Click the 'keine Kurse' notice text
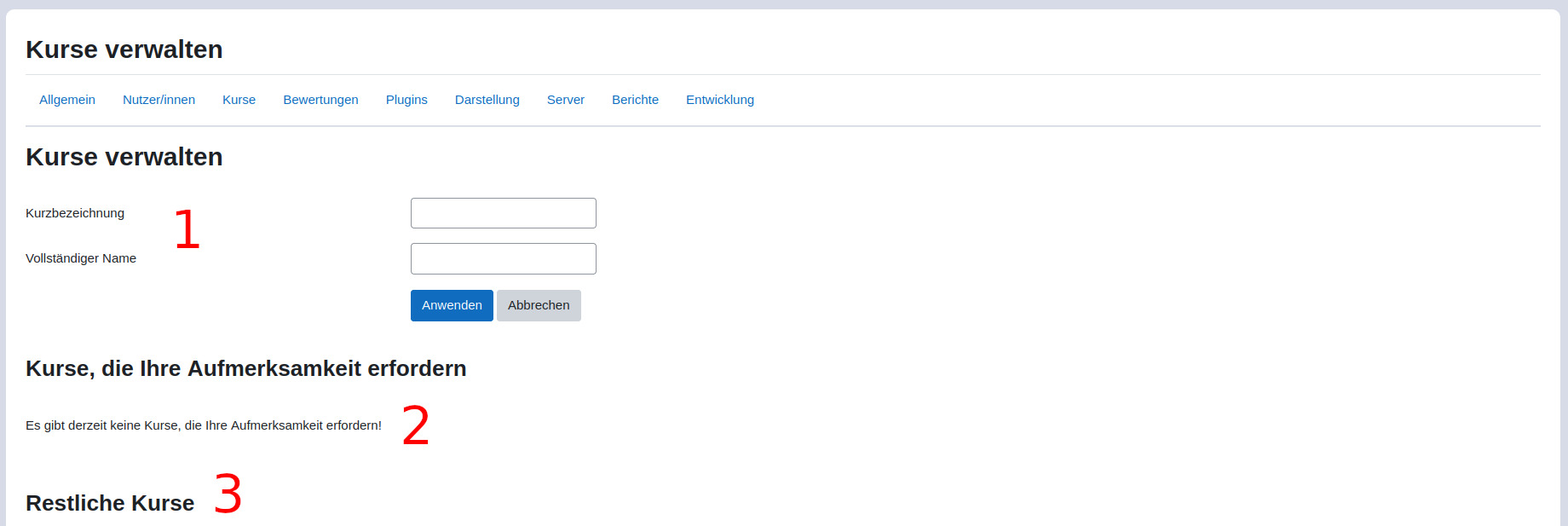 point(204,425)
